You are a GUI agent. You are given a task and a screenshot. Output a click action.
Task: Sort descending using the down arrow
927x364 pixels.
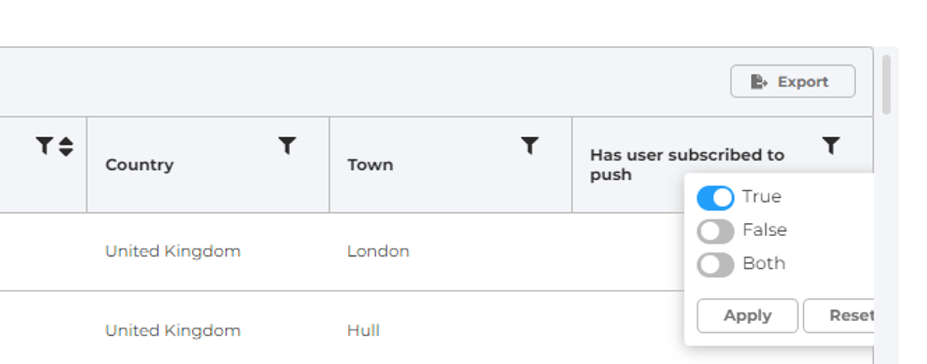click(x=66, y=152)
